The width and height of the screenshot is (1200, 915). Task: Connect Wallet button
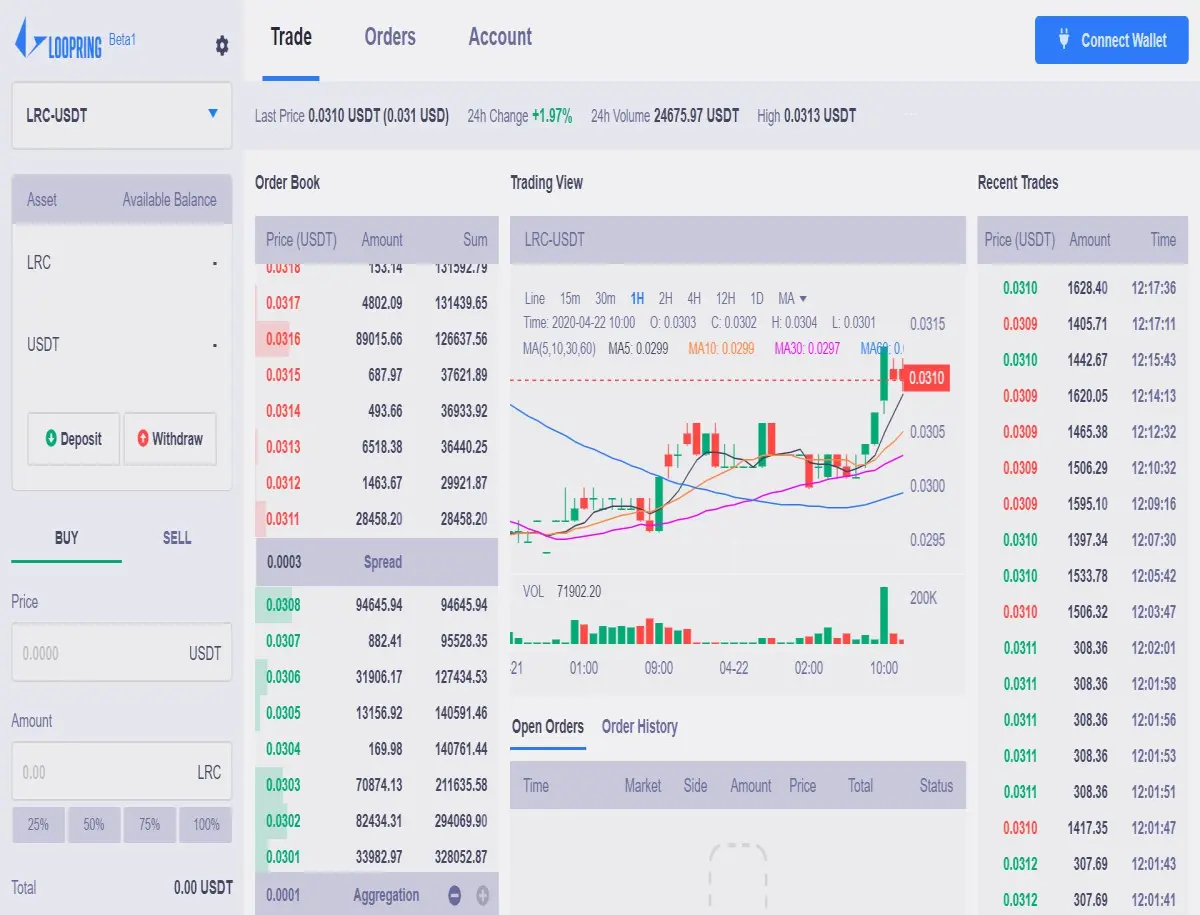click(x=1111, y=40)
